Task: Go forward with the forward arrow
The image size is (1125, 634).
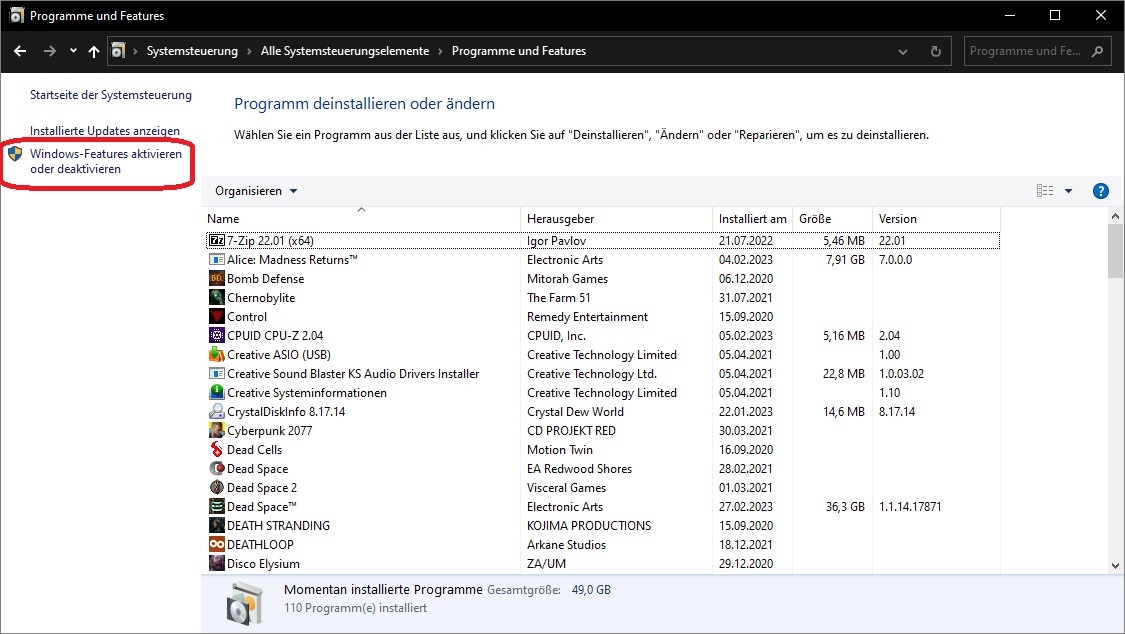Action: tap(50, 51)
